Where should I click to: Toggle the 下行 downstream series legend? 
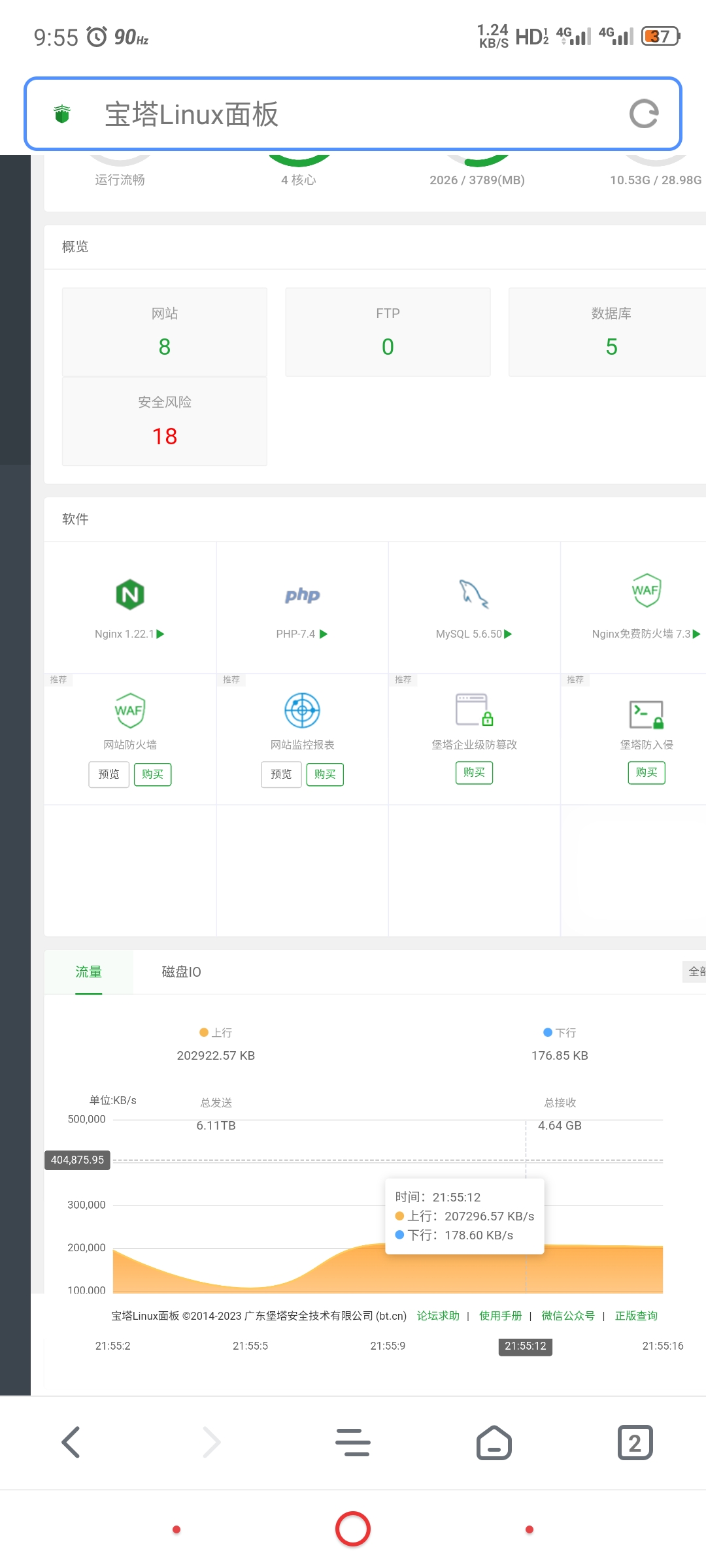pyautogui.click(x=560, y=1032)
